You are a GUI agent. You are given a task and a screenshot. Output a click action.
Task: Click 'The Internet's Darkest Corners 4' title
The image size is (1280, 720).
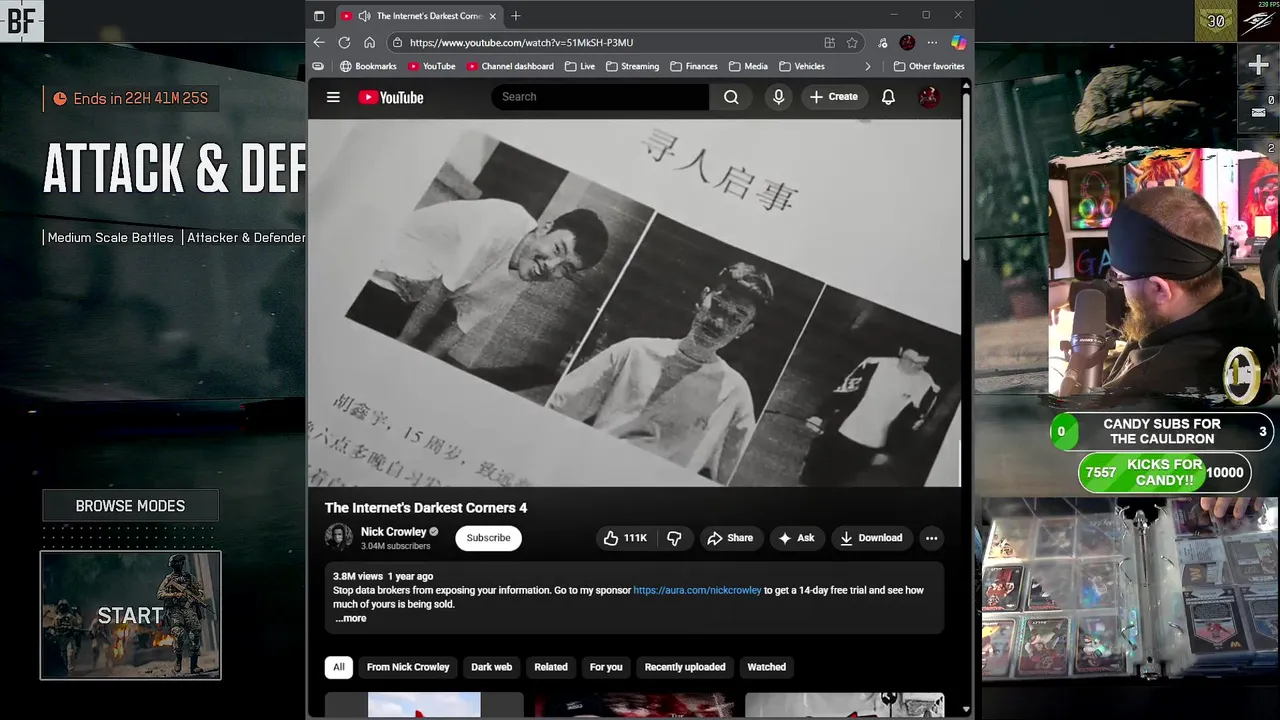click(426, 508)
